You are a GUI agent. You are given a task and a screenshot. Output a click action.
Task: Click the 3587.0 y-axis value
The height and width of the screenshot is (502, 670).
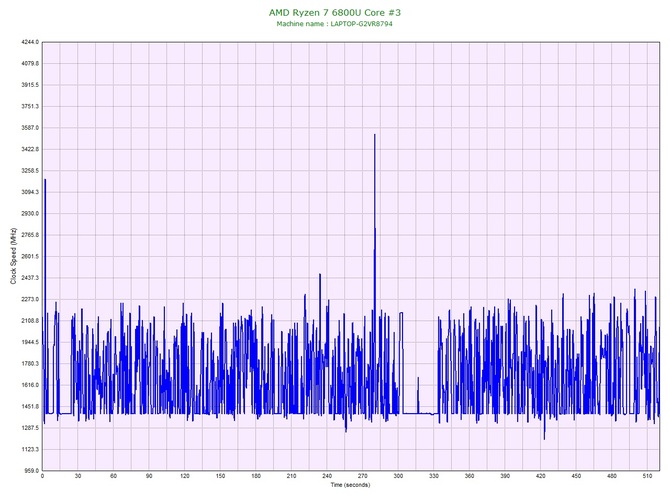[x=30, y=128]
